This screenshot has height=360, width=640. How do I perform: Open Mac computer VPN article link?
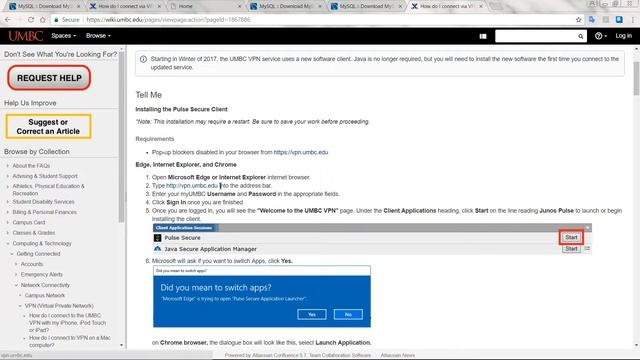(x=70, y=341)
